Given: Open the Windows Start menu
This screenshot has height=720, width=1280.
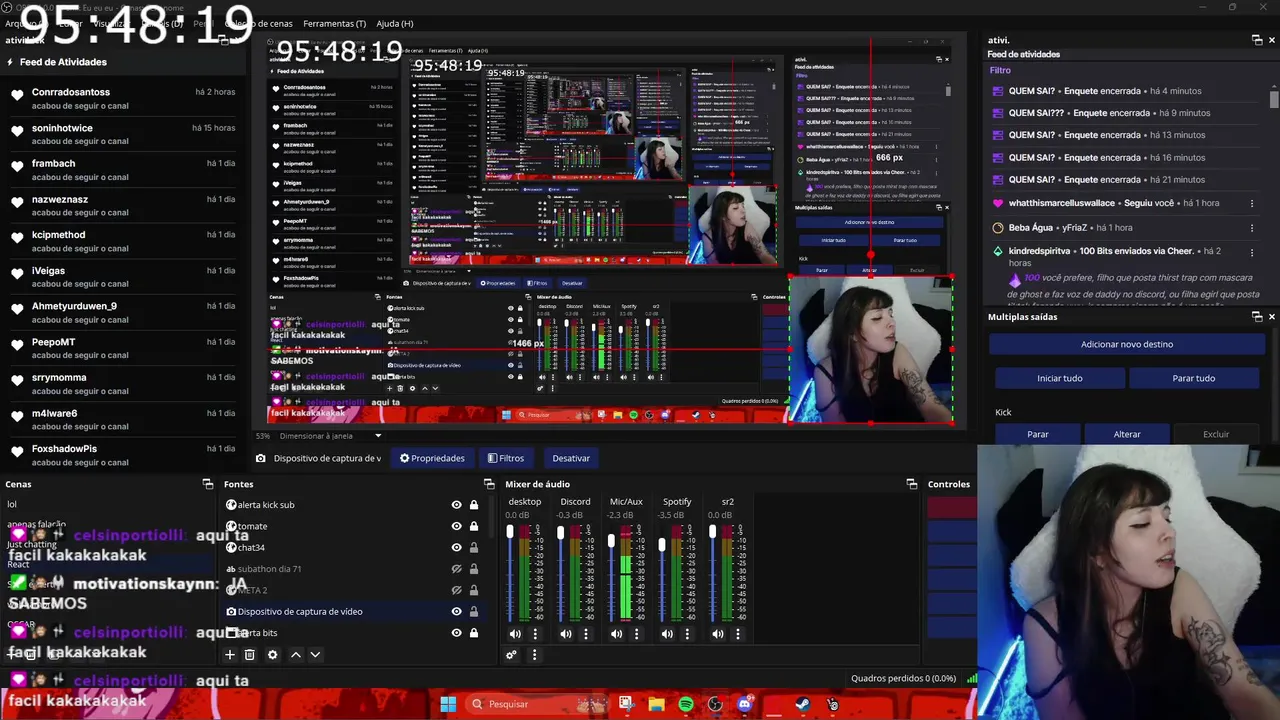Looking at the screenshot, I should click(x=448, y=704).
